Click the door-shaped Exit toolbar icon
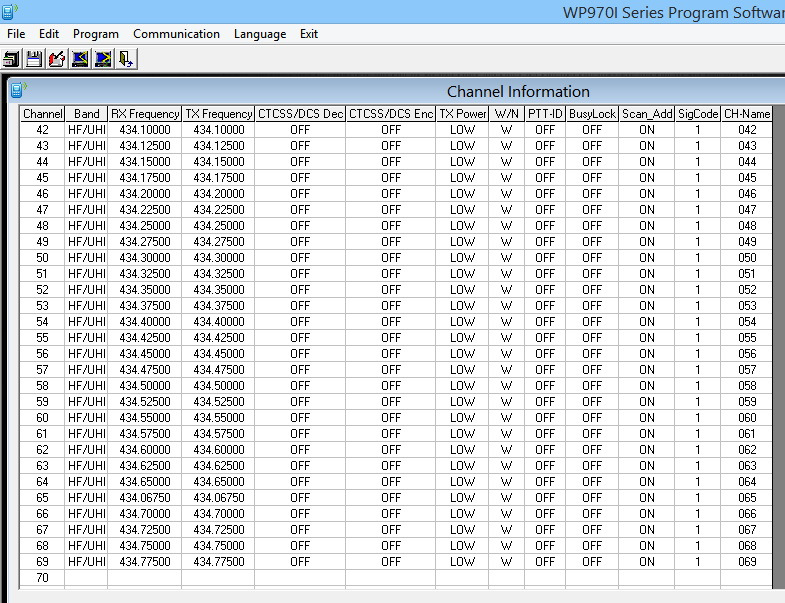The width and height of the screenshot is (785, 603). pyautogui.click(x=125, y=59)
